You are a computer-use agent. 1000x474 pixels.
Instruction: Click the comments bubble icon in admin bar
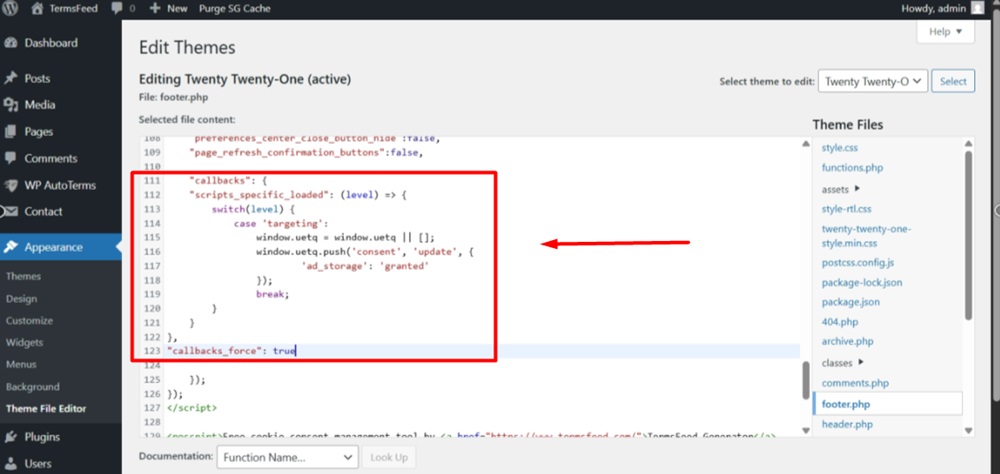point(117,8)
